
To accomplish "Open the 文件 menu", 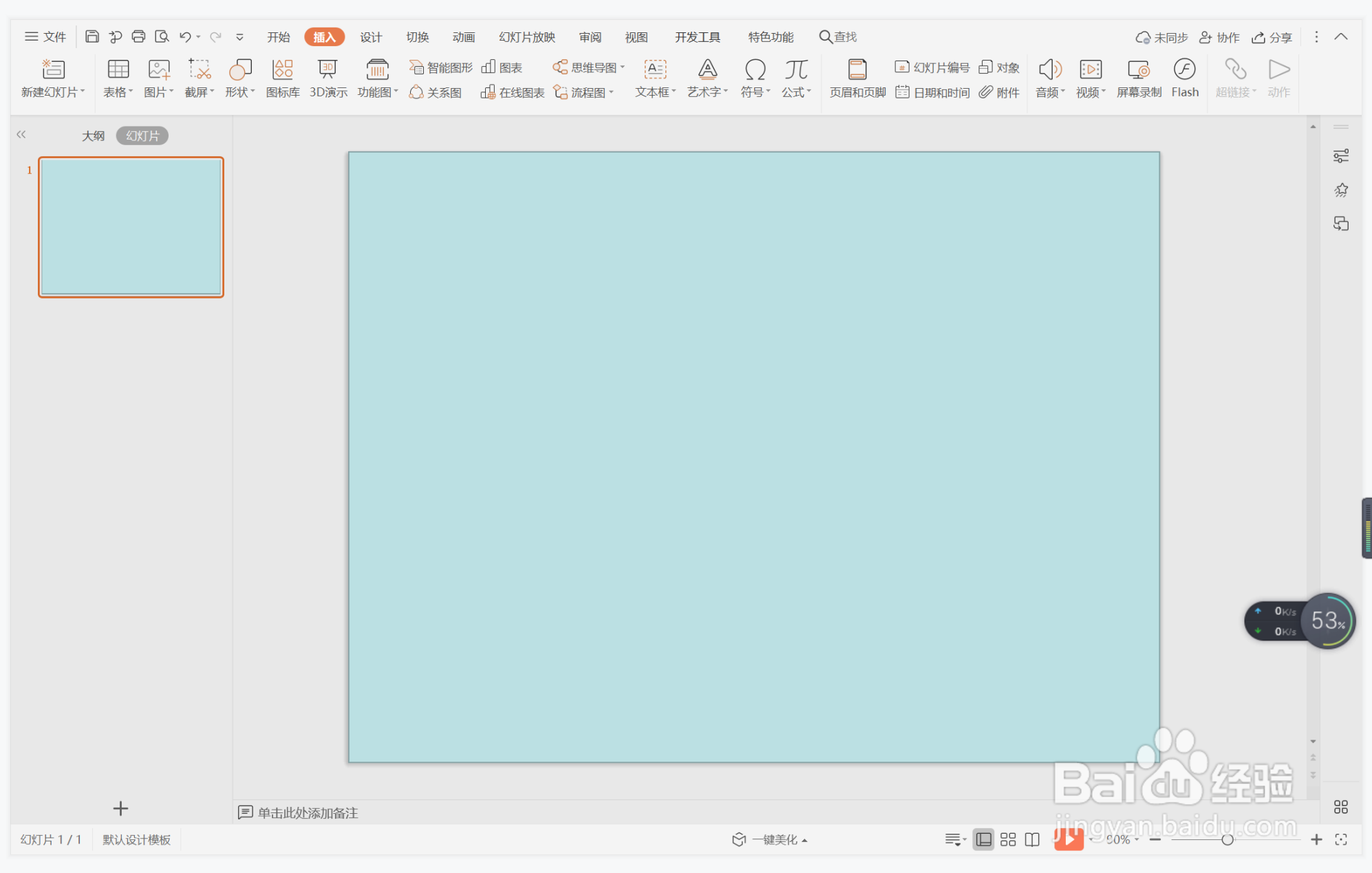I will click(x=45, y=37).
